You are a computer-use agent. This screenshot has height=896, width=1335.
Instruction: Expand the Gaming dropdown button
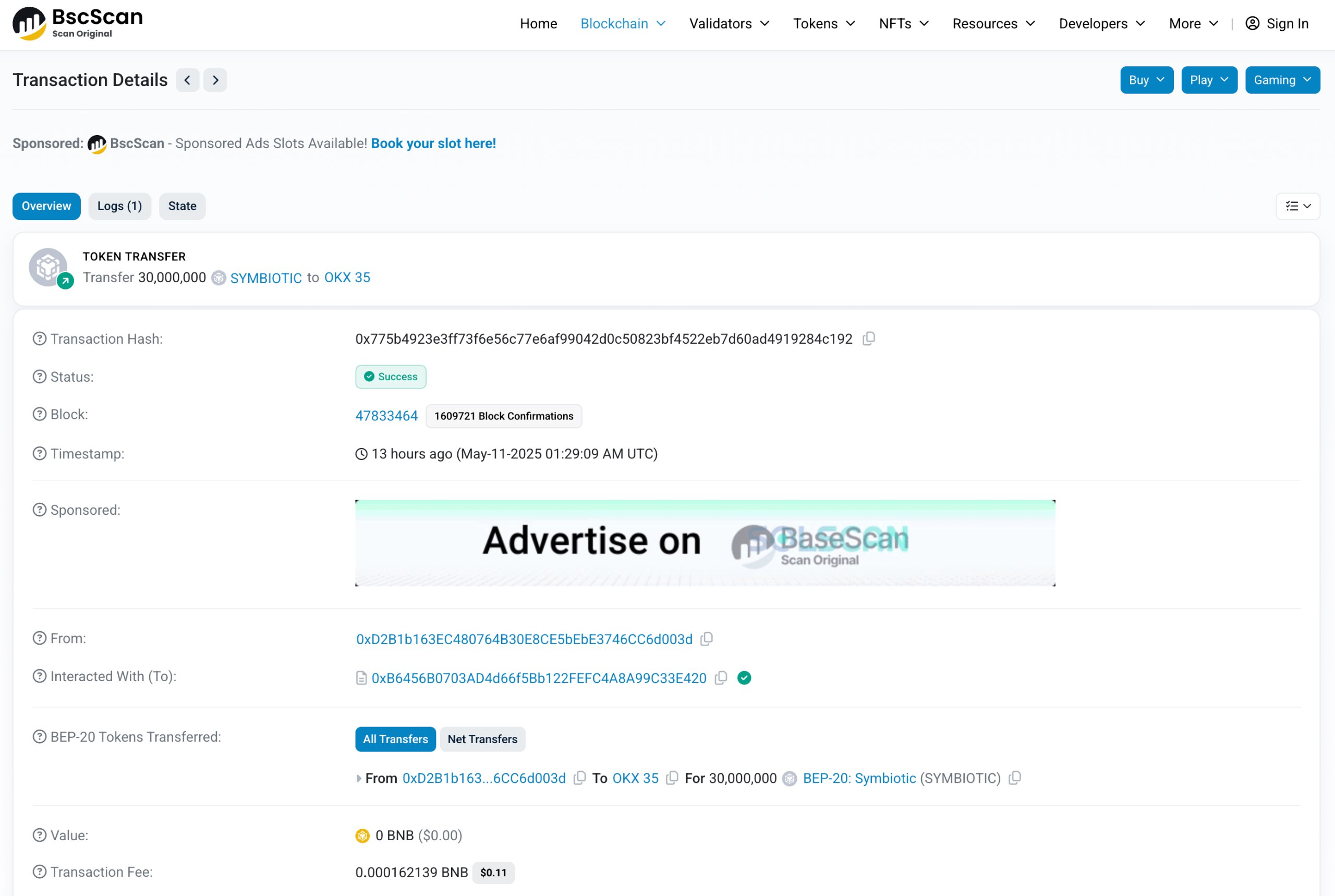pos(1282,80)
